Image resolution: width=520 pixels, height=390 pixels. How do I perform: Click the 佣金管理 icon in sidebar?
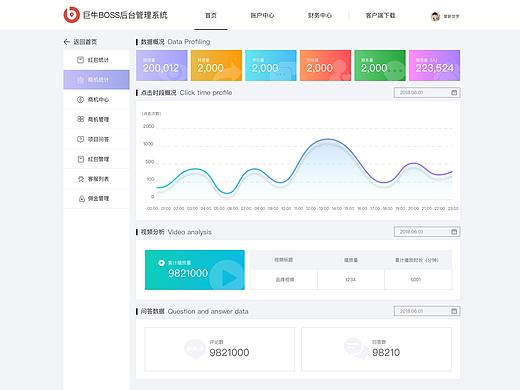(81, 199)
